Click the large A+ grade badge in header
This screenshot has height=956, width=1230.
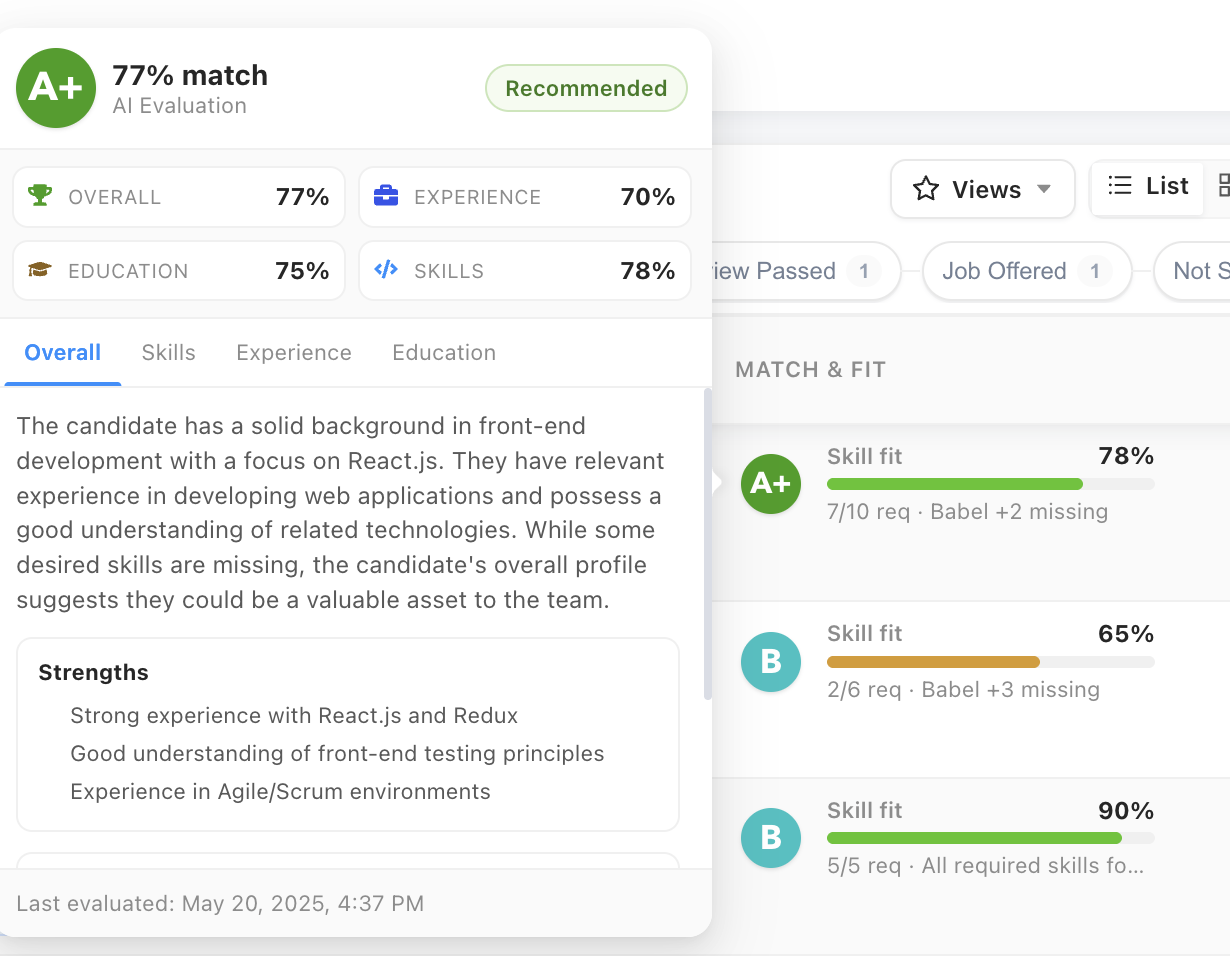point(56,88)
